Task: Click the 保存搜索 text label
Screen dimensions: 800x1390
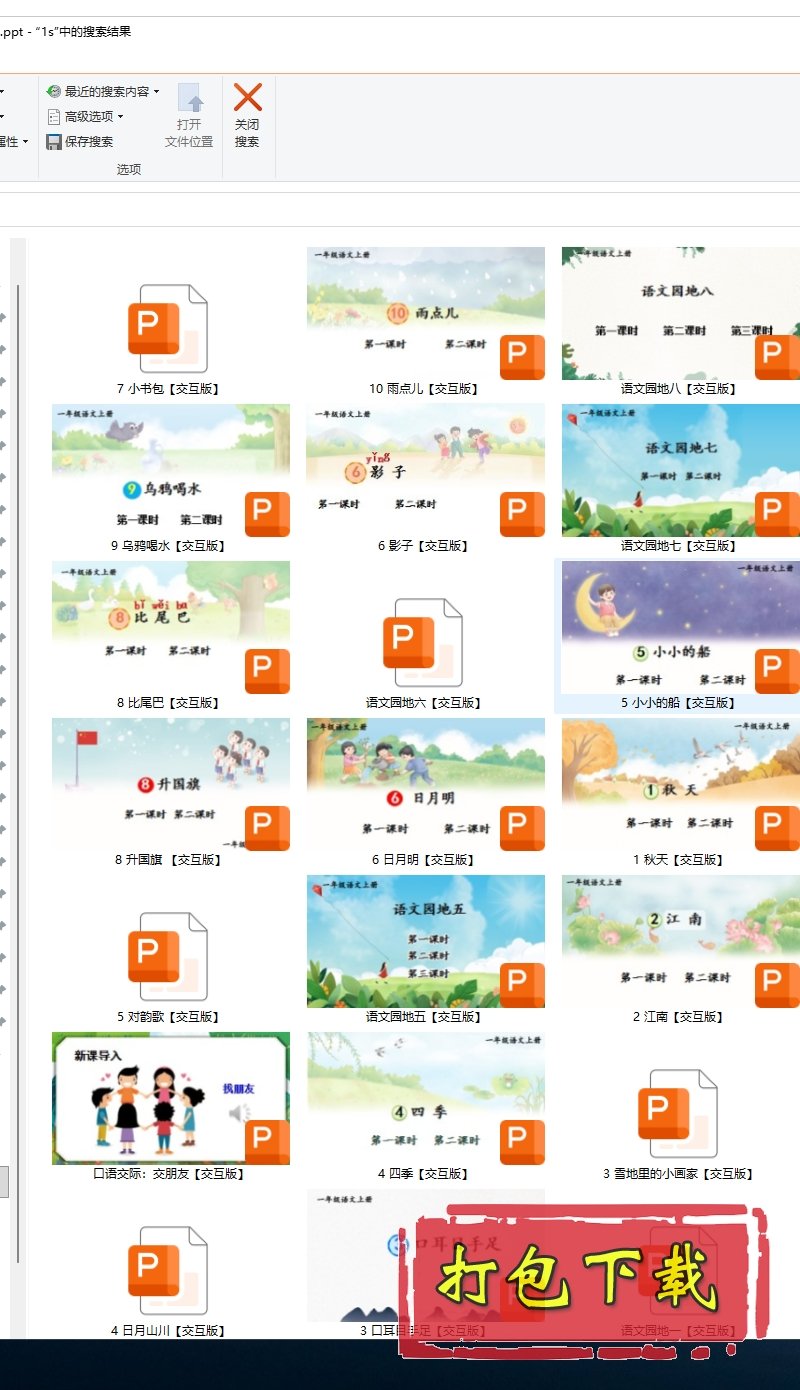Action: [x=89, y=142]
